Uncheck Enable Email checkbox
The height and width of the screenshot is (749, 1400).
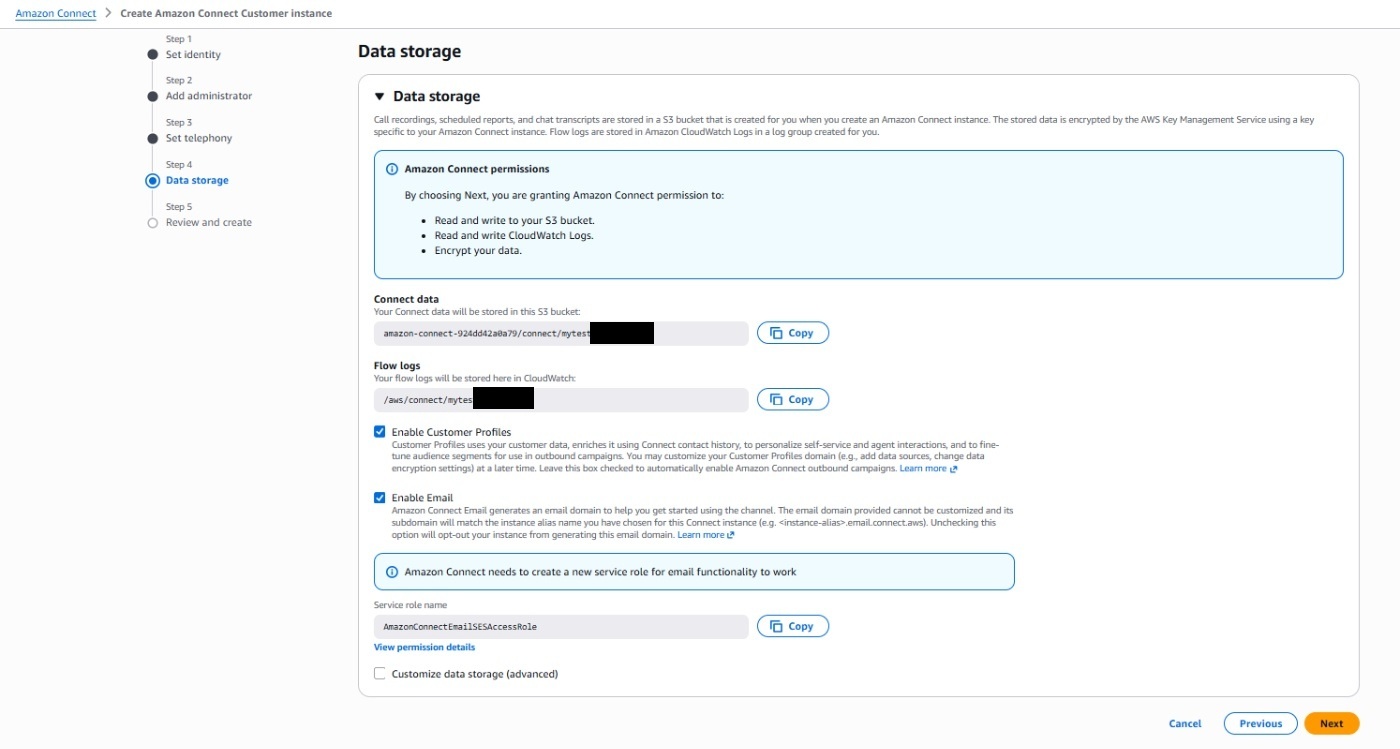380,498
